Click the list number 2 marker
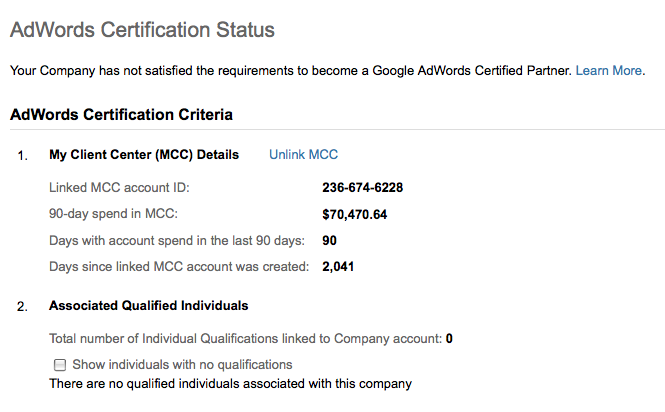 pos(22,306)
